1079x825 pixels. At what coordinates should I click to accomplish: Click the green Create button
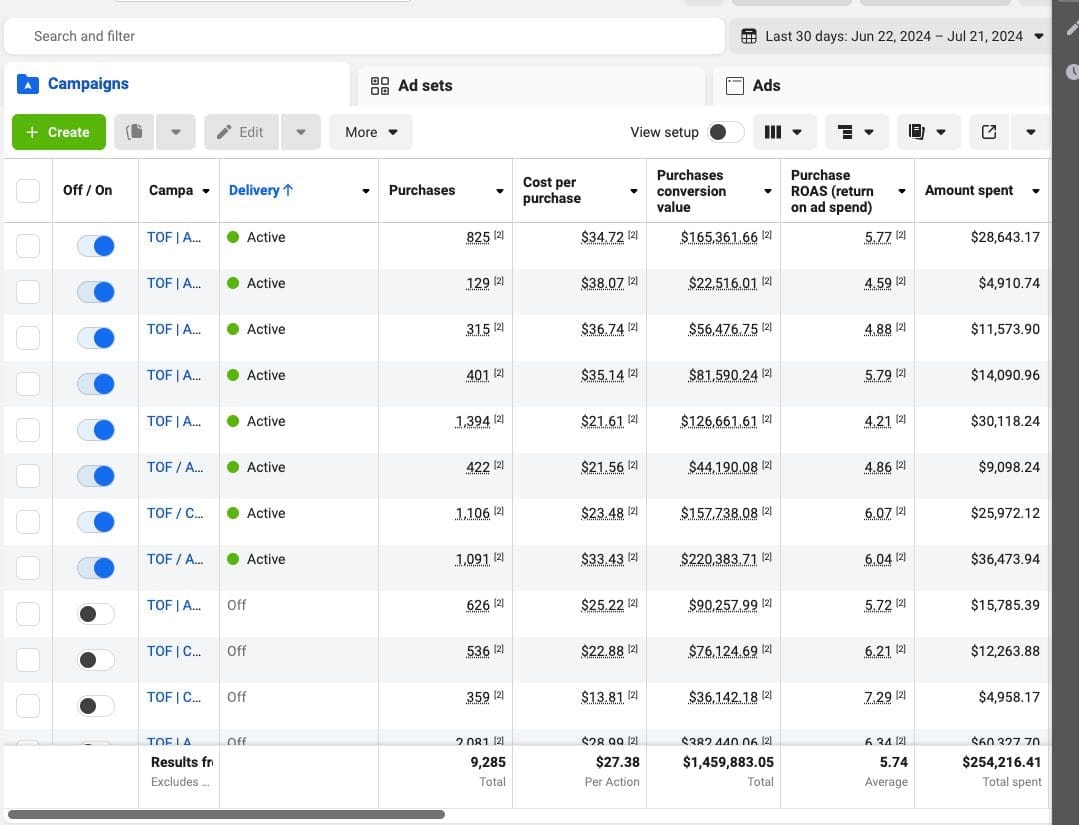tap(59, 131)
